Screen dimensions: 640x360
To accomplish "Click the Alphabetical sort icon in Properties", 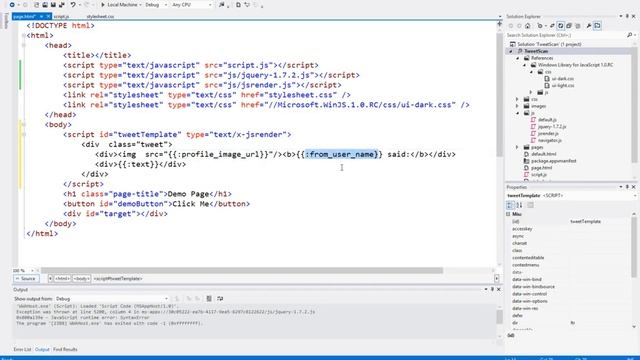I will point(519,205).
